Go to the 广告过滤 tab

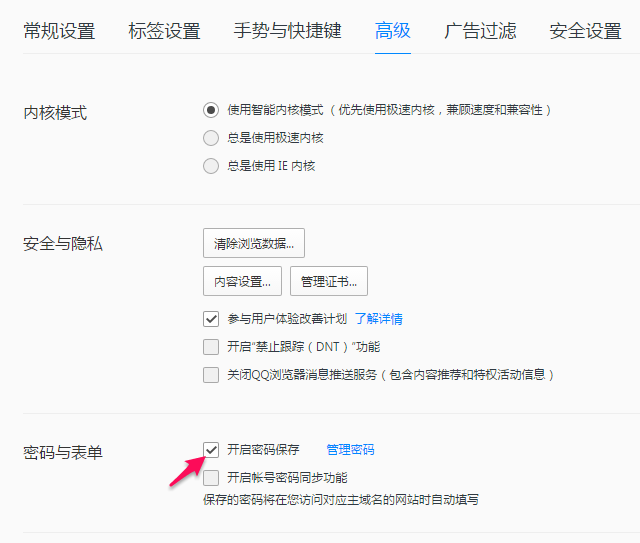click(x=480, y=31)
